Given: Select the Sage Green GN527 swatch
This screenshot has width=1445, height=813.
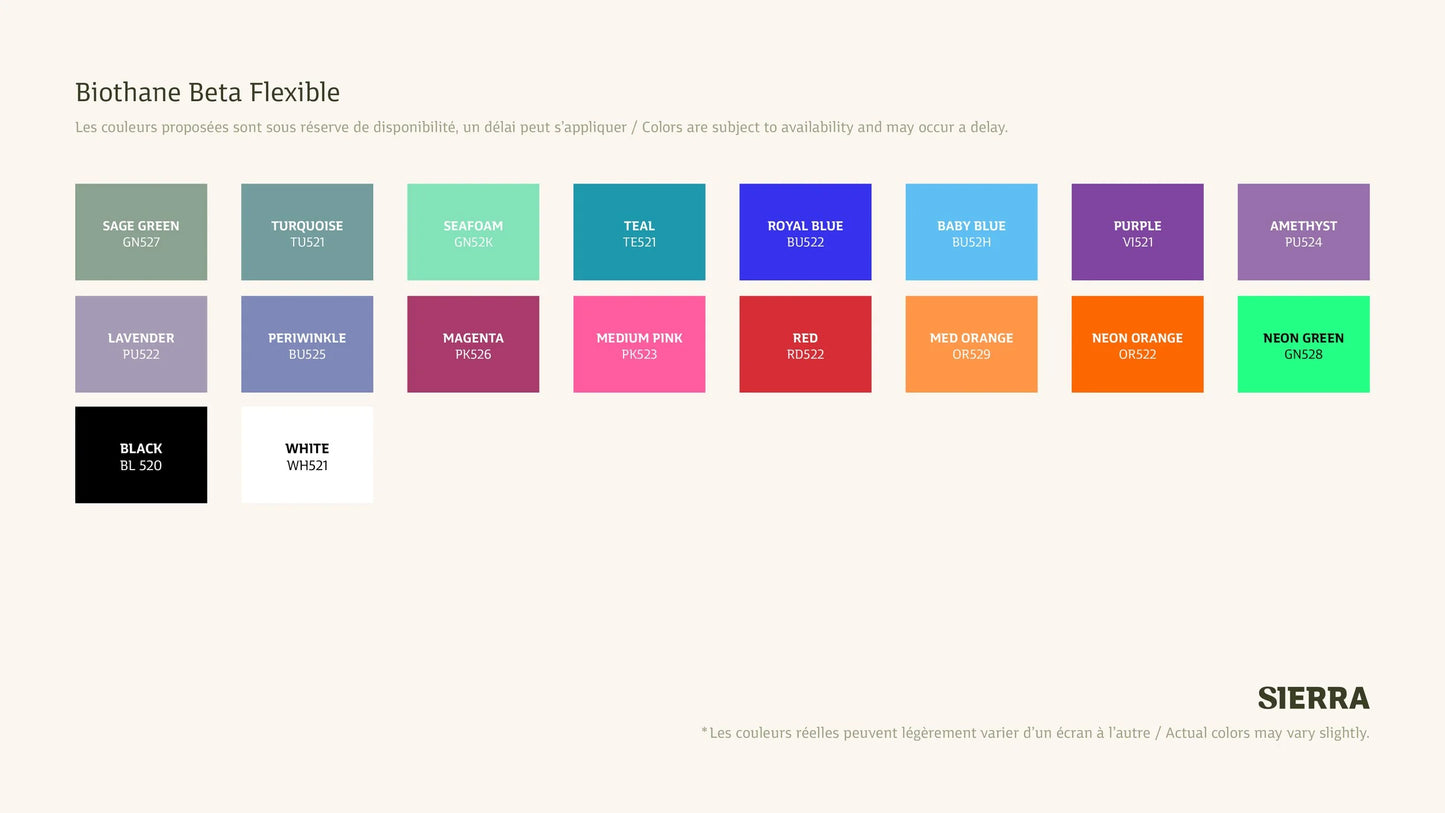Looking at the screenshot, I should [141, 232].
